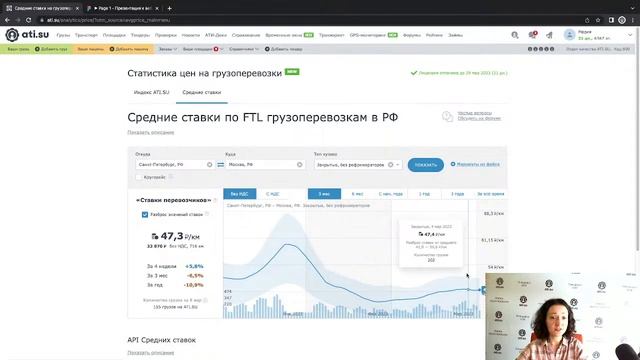
Task: Click the info icon next to Кругорейс
Action: (171, 177)
